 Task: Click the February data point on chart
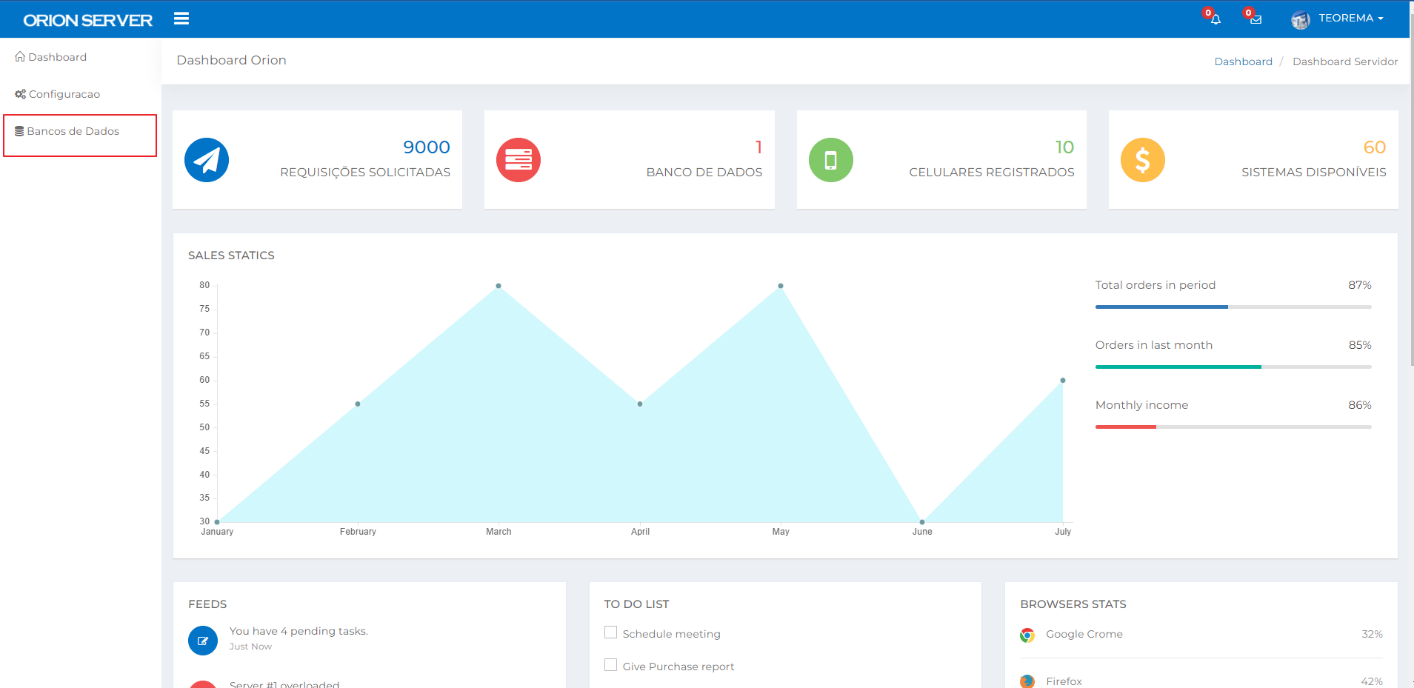coord(357,404)
